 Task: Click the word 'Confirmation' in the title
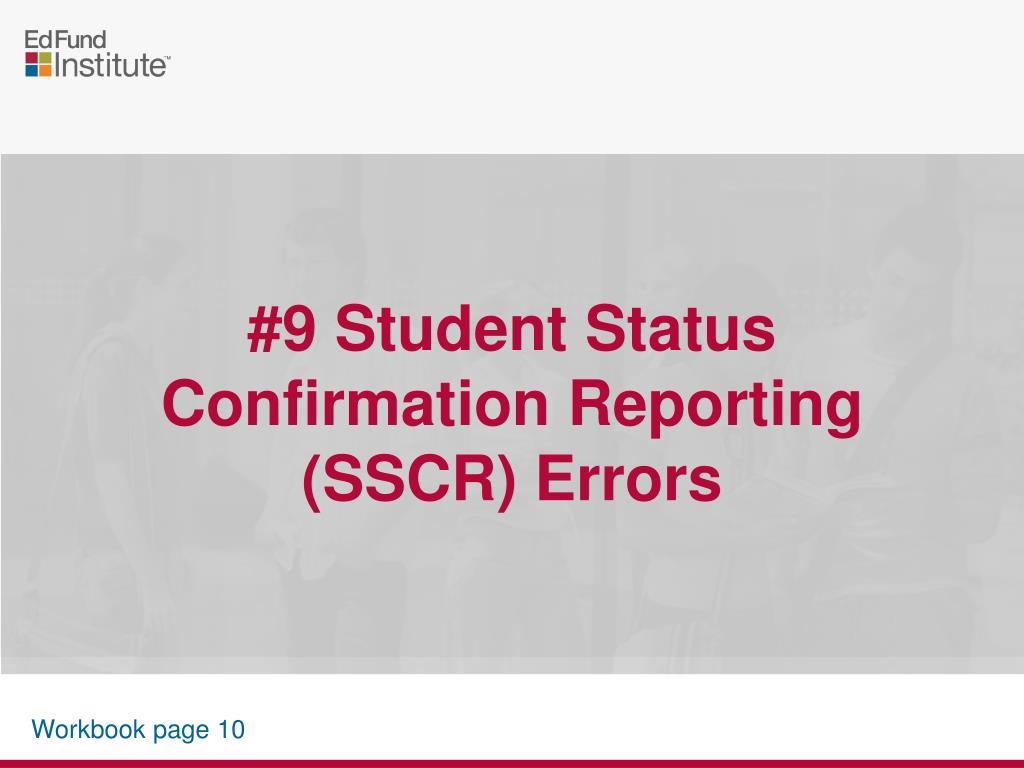[x=355, y=404]
